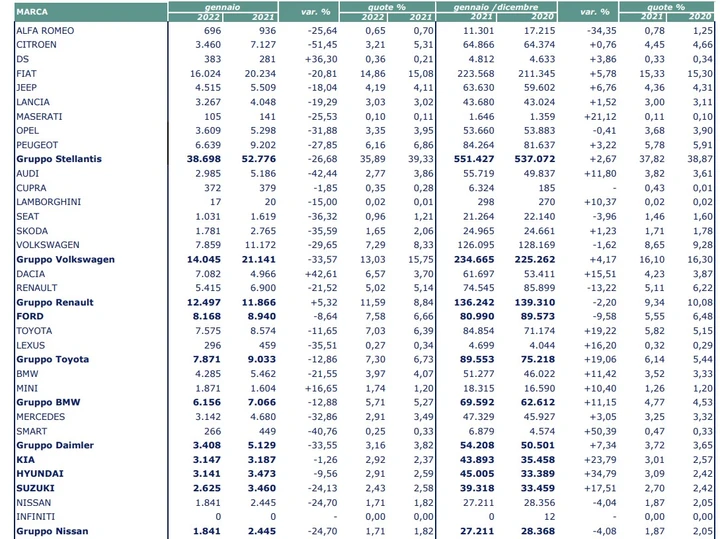
Task: Click the MARCA column header
Action: click(90, 12)
